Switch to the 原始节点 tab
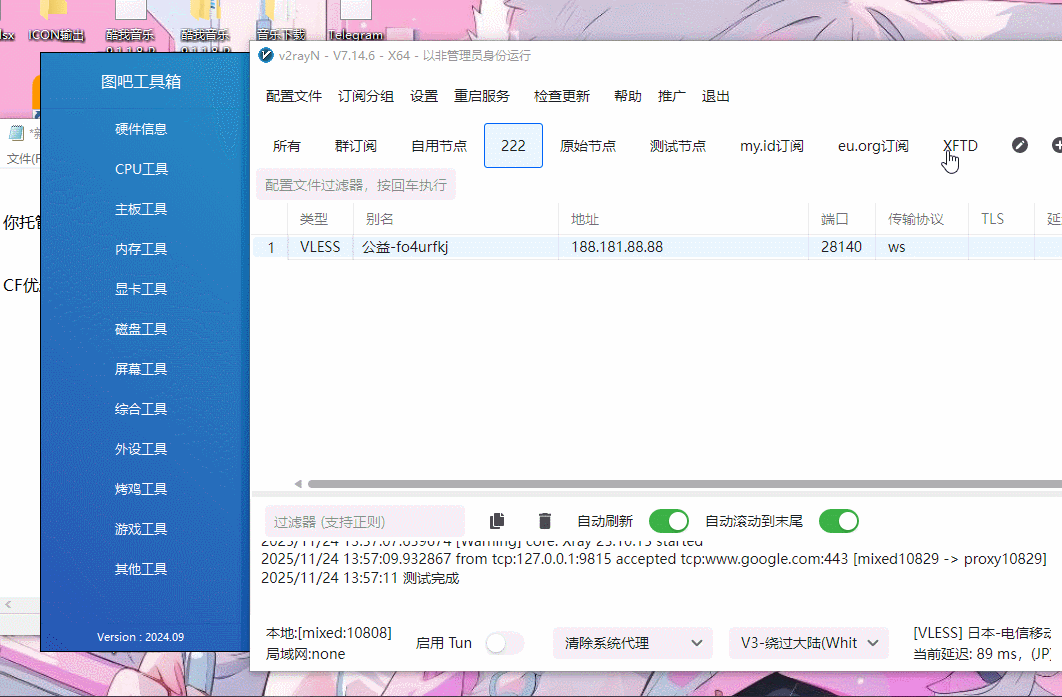 (588, 146)
